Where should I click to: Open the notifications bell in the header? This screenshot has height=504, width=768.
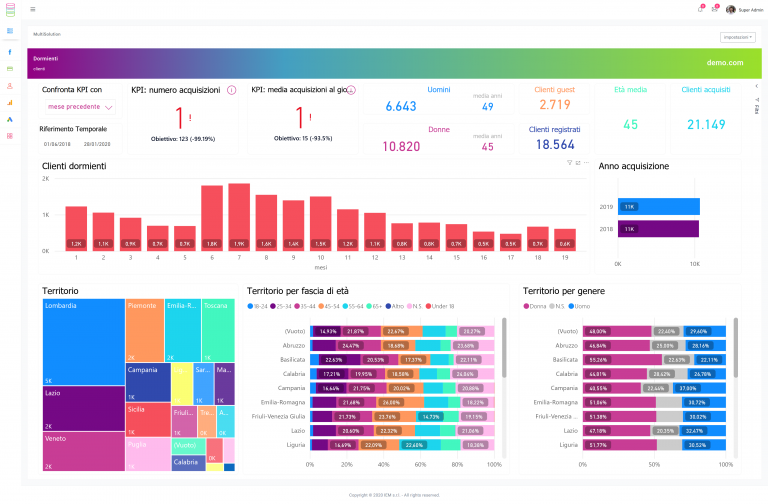pyautogui.click(x=701, y=9)
